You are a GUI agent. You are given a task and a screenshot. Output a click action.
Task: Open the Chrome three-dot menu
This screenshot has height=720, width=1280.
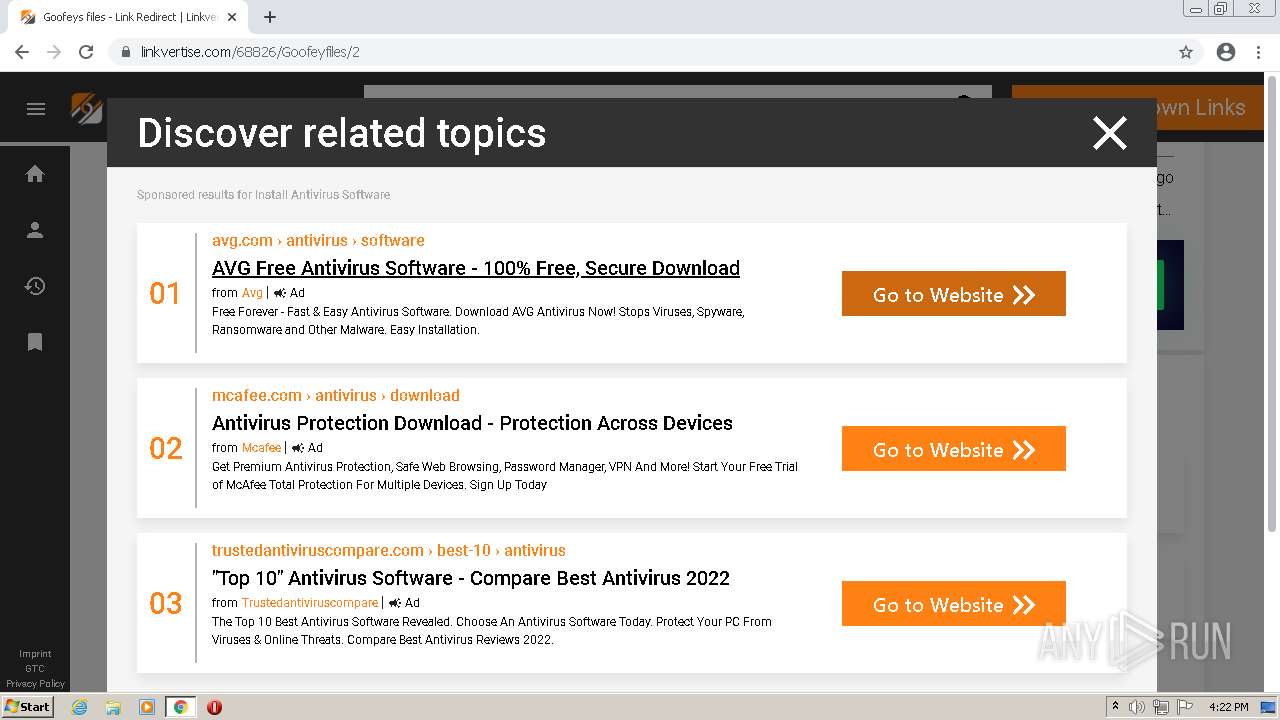click(x=1258, y=52)
